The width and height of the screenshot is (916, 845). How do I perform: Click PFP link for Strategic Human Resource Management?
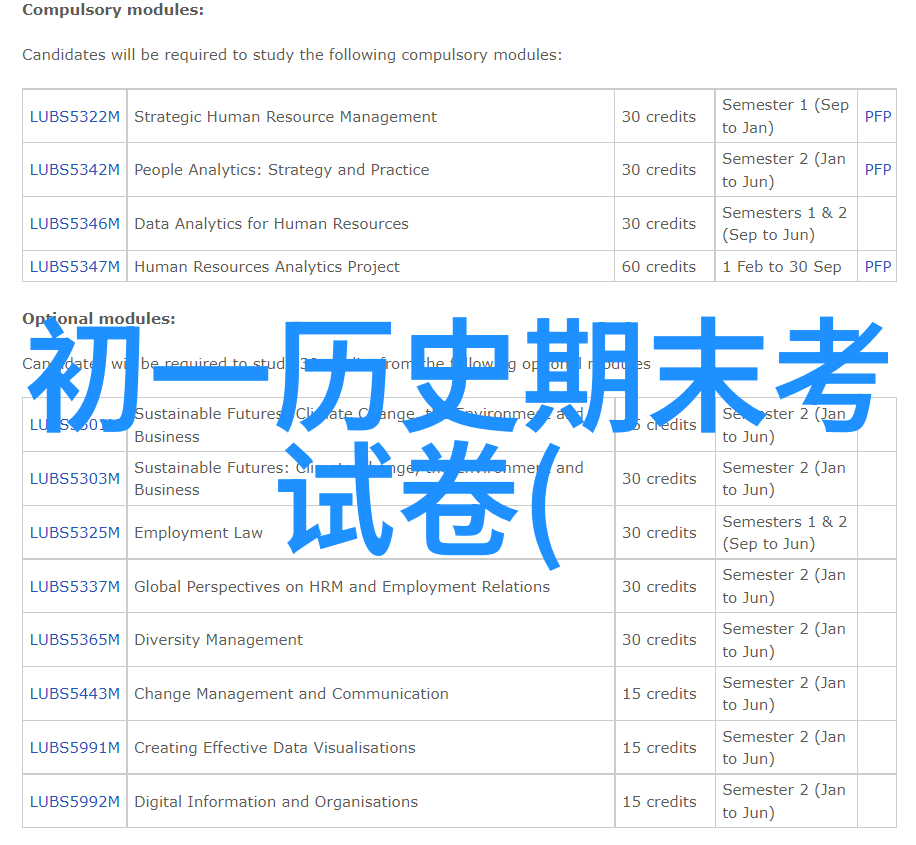pos(877,117)
